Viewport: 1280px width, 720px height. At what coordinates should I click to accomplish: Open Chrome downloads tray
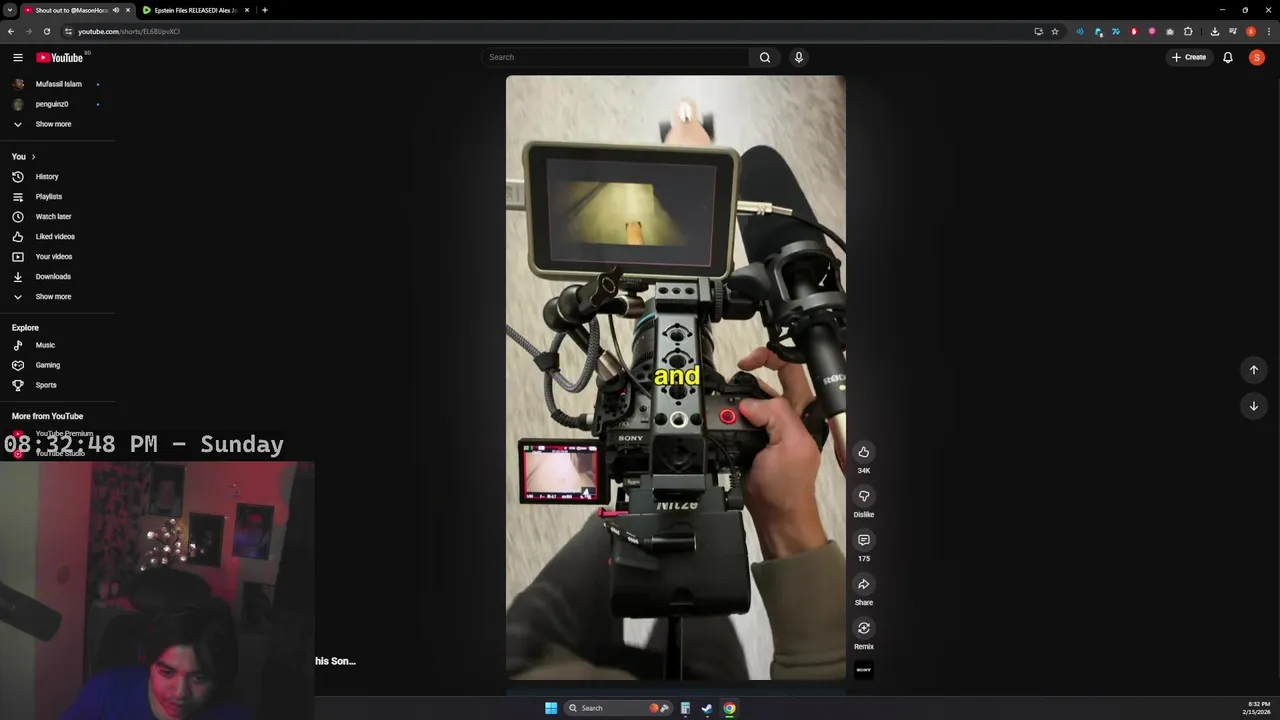[x=1215, y=31]
